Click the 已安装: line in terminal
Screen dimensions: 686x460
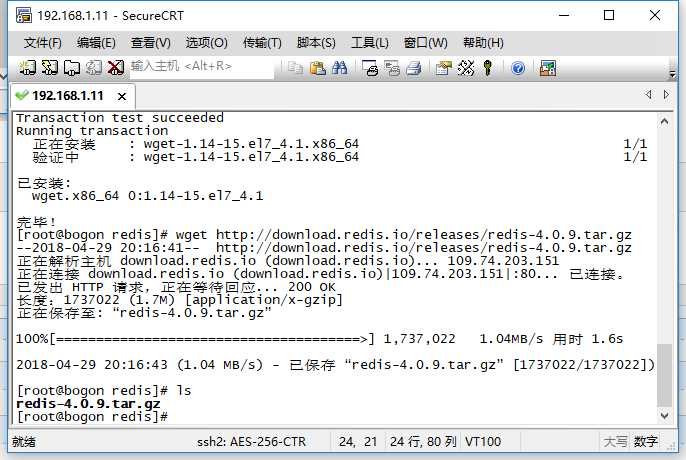click(x=44, y=183)
